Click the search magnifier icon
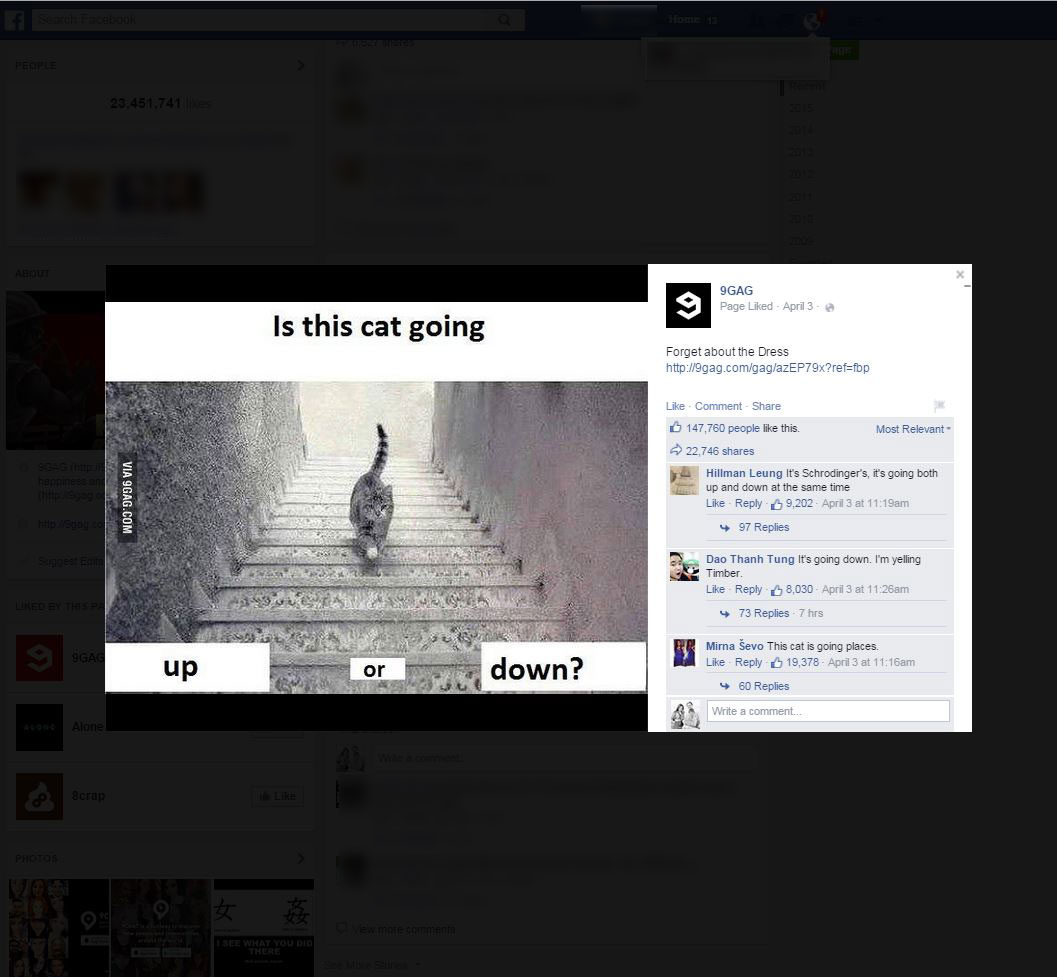The image size is (1057, 977). coord(505,19)
